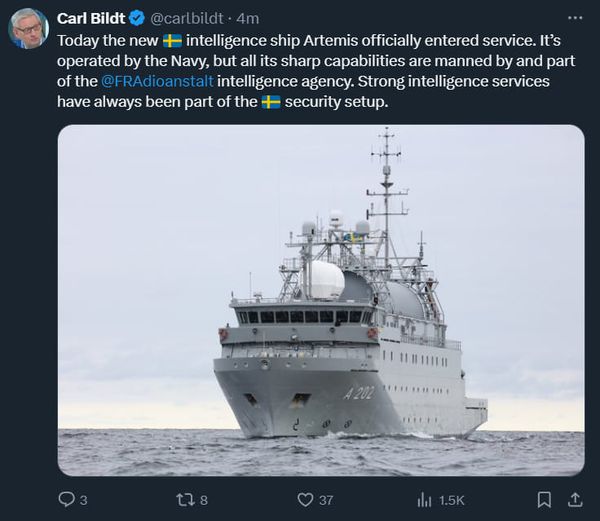Enlarge the A 202 ship photo

321,300
